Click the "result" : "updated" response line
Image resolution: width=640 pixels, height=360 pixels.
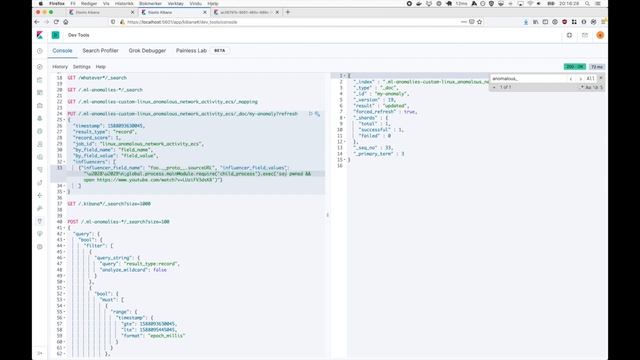[381, 106]
